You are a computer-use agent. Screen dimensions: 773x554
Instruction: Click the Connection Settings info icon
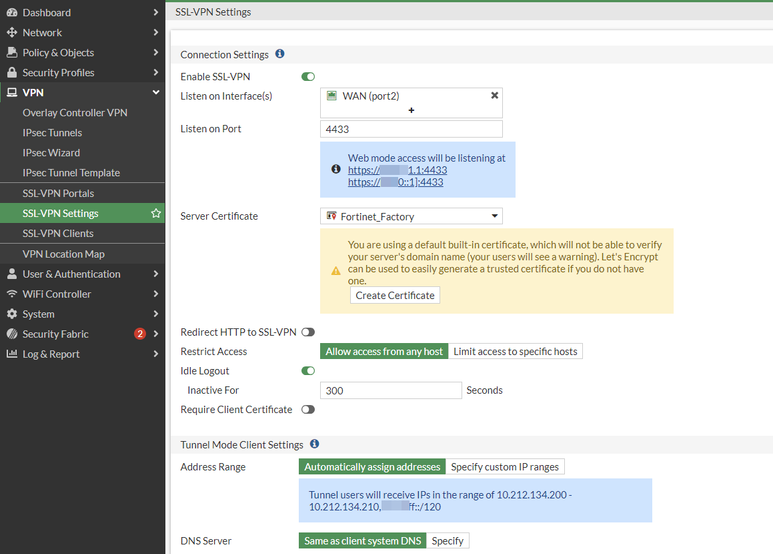tap(280, 54)
